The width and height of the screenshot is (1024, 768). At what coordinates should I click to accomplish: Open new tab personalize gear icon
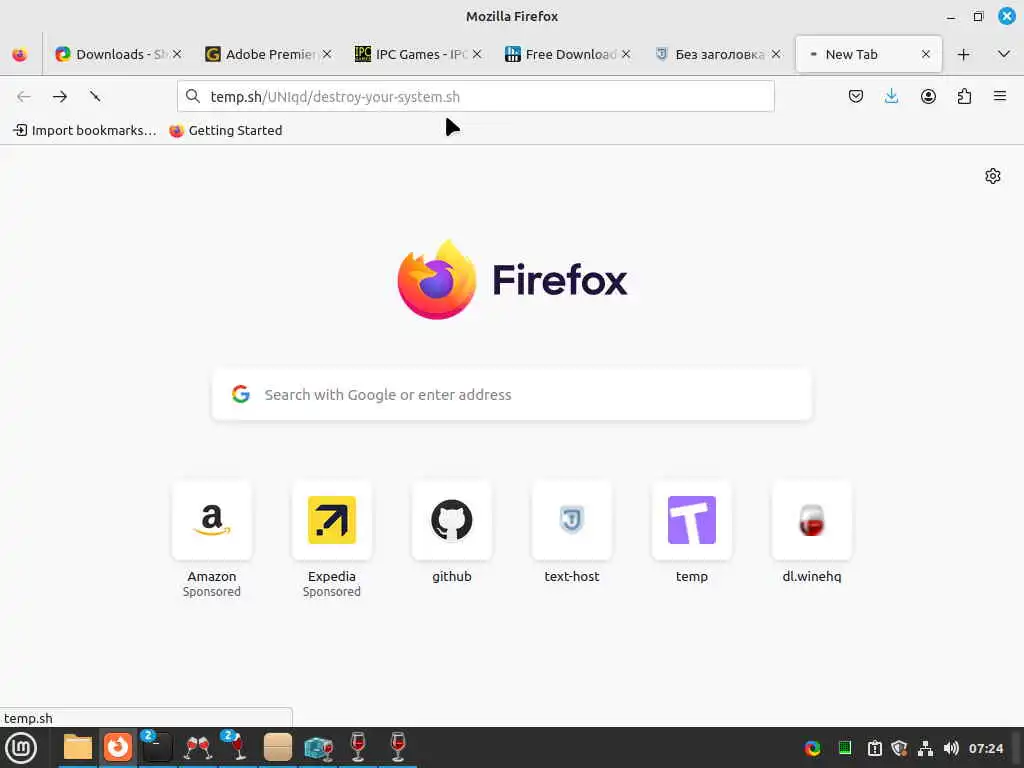[x=993, y=176]
